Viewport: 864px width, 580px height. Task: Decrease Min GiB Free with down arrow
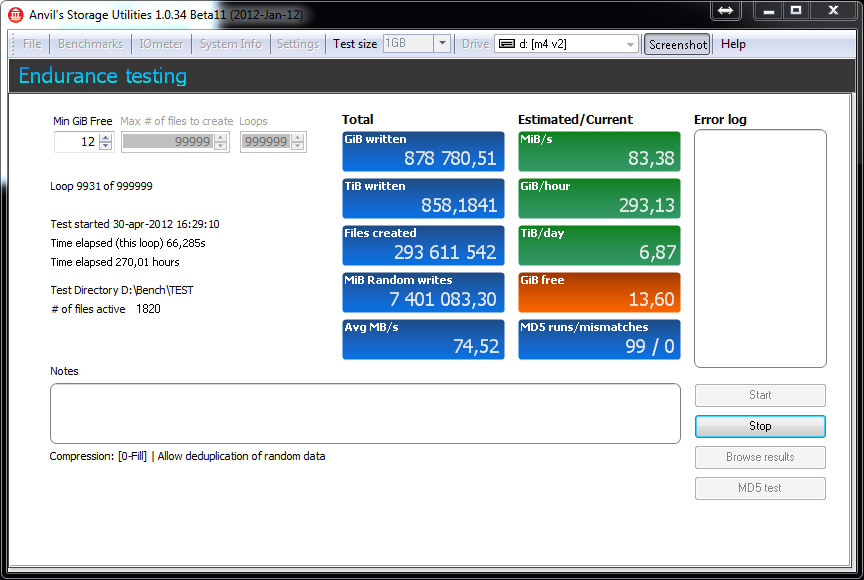(106, 146)
